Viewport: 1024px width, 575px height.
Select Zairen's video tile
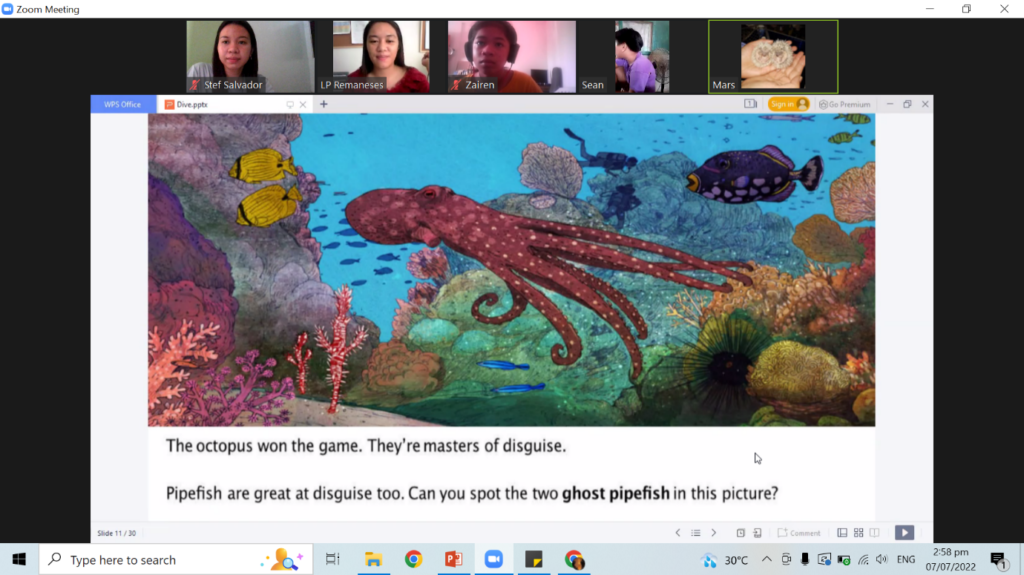click(x=512, y=56)
